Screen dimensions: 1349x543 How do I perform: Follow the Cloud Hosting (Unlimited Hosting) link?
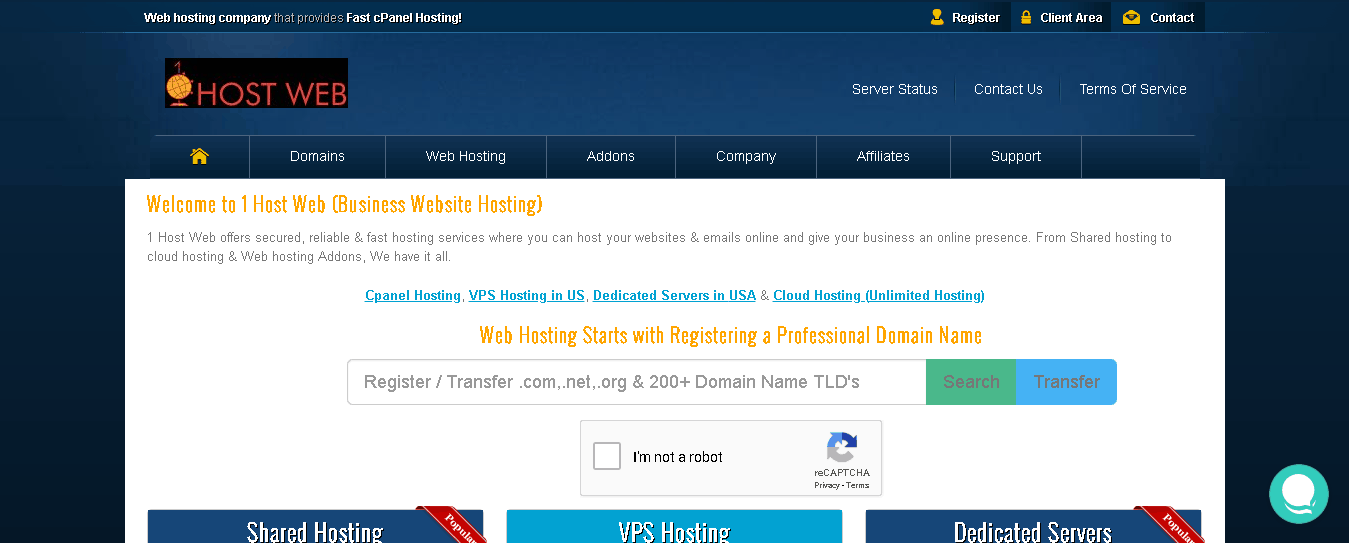[x=879, y=295]
